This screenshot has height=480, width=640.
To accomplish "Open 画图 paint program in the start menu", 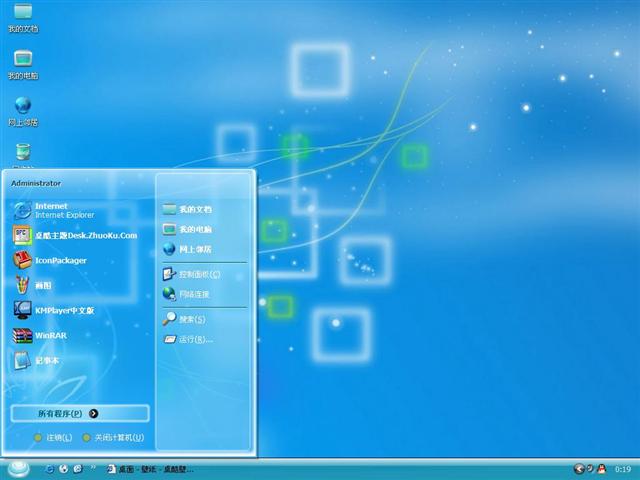I will (x=32, y=285).
